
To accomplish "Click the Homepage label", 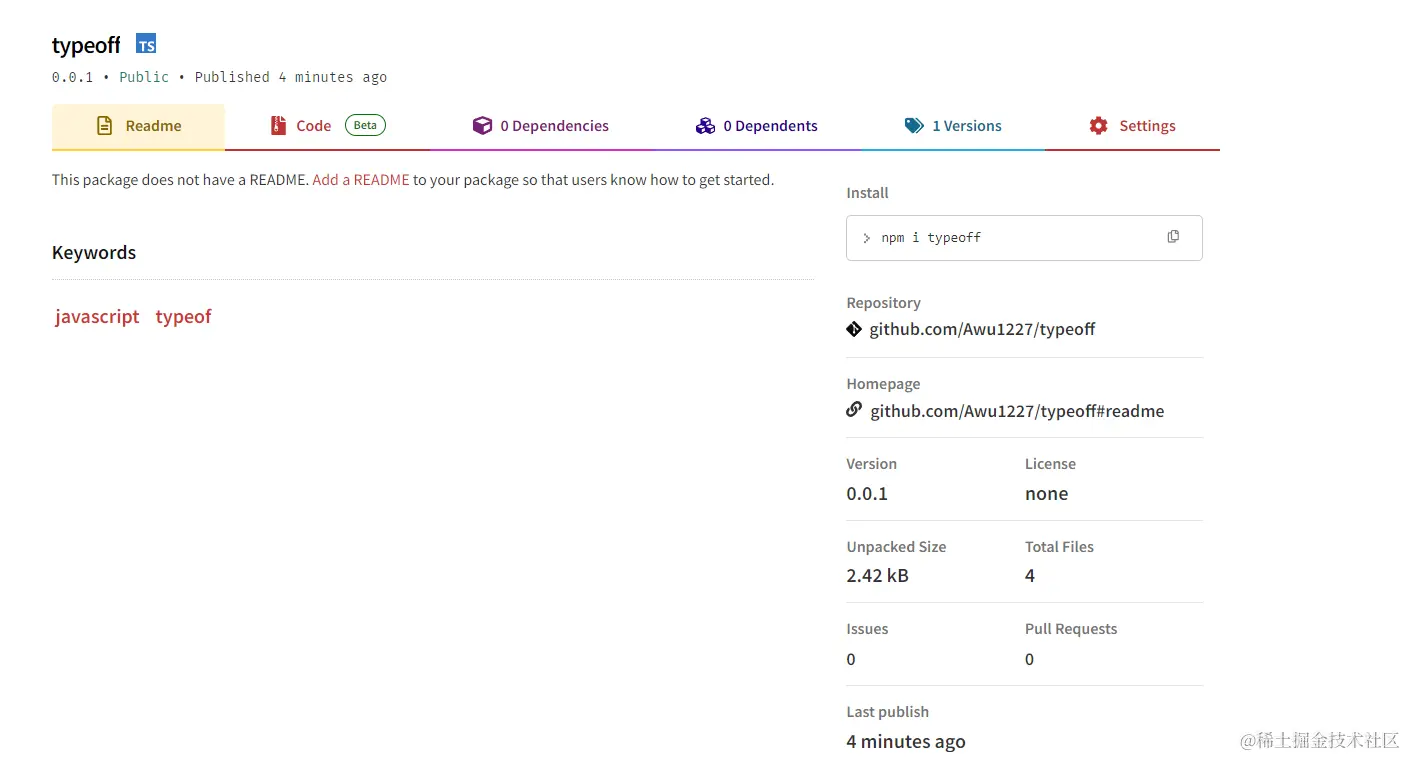I will click(x=883, y=384).
